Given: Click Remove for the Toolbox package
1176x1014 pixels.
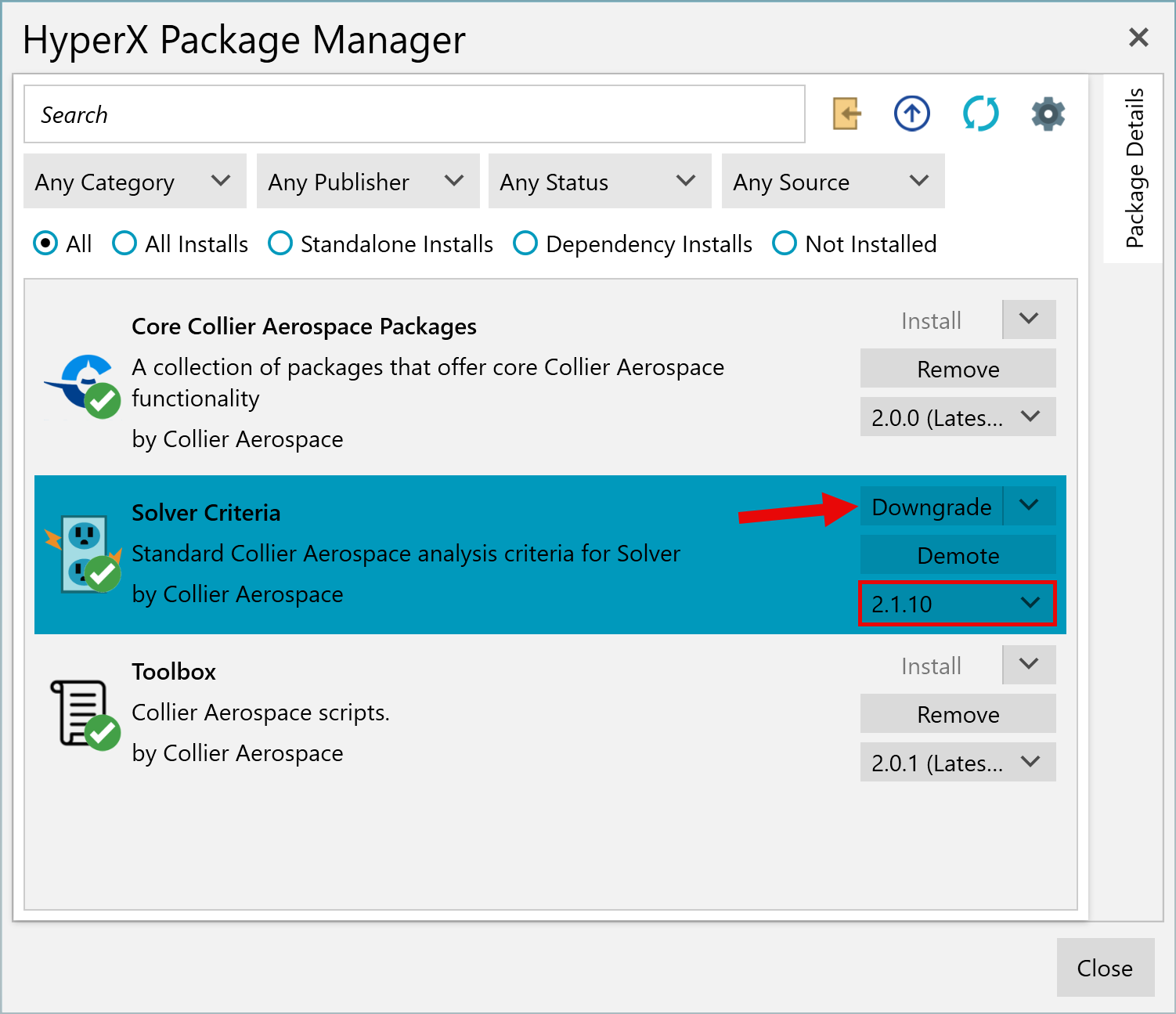Looking at the screenshot, I should [x=958, y=714].
